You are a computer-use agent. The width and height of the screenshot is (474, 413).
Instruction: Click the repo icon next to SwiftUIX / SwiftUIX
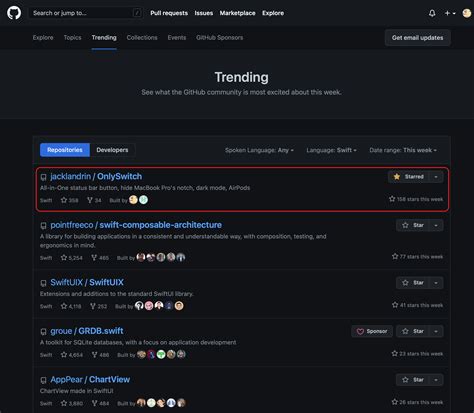(x=43, y=283)
